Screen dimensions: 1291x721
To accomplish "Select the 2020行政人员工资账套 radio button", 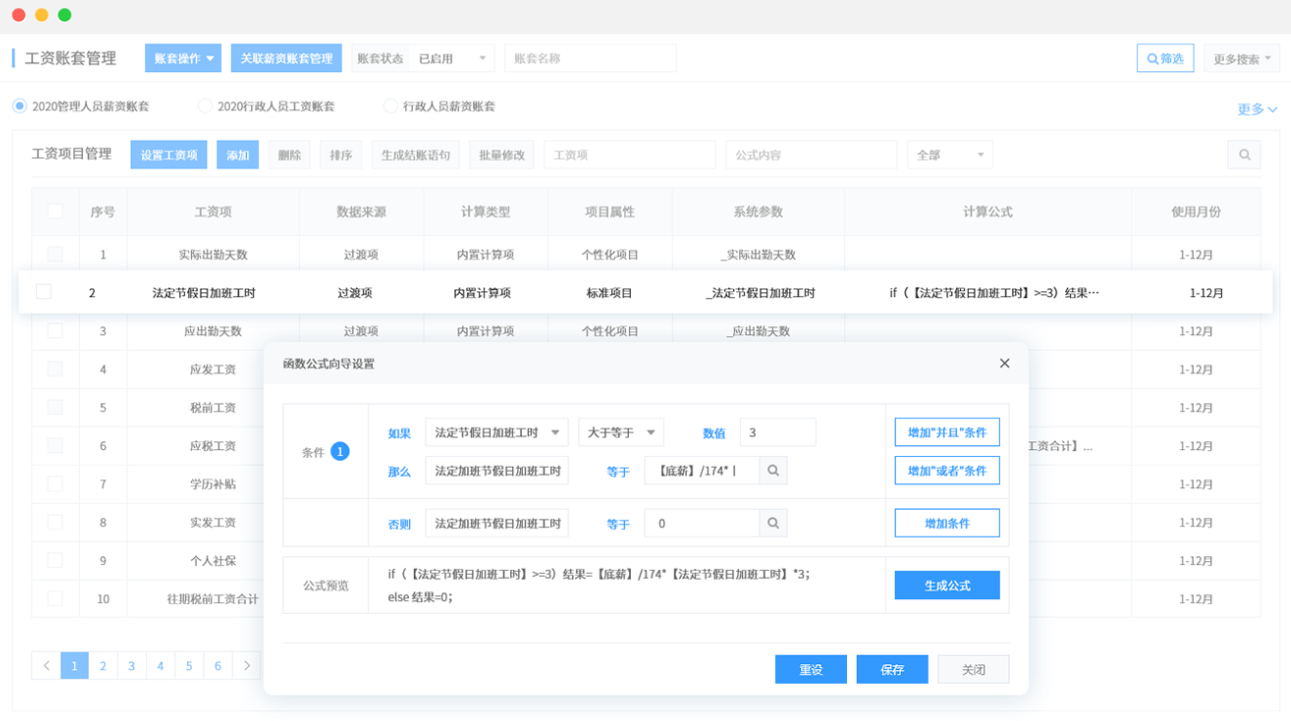I will tap(205, 106).
